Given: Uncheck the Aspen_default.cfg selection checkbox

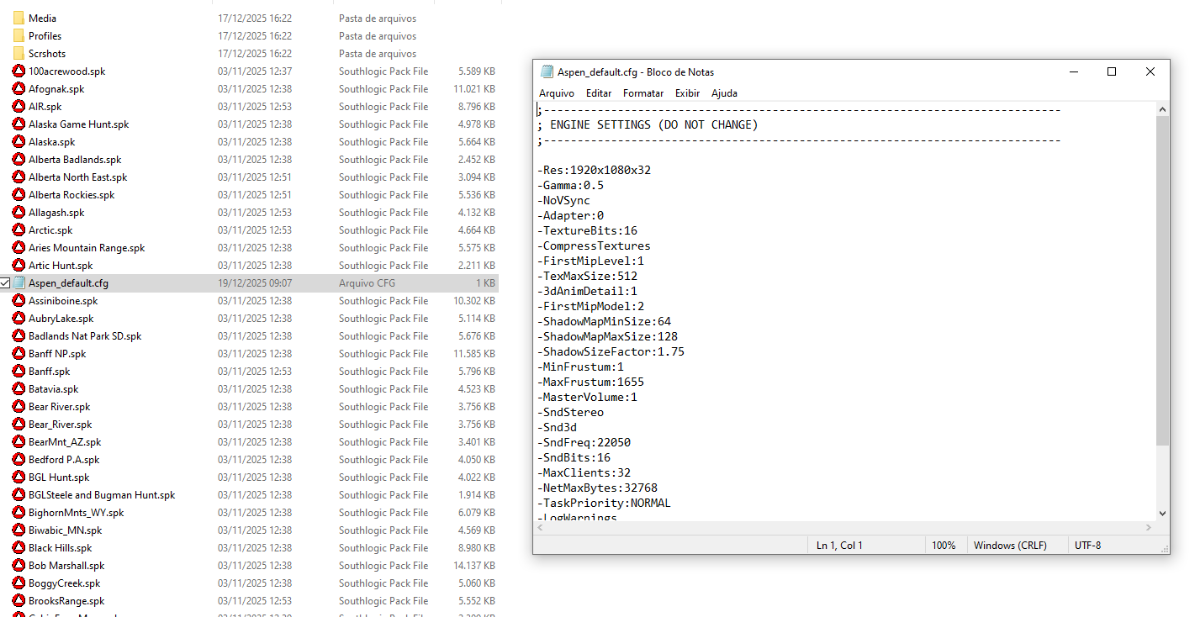Looking at the screenshot, I should click(6, 283).
